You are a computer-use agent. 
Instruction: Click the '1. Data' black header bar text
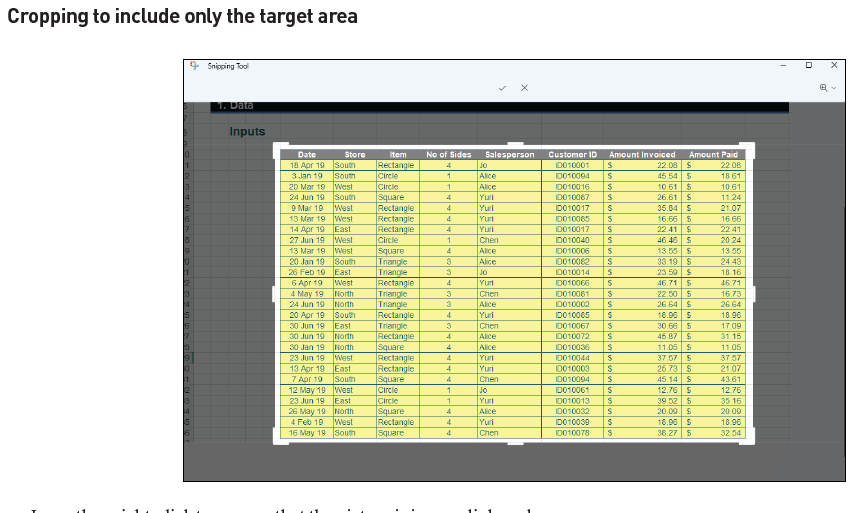[x=235, y=105]
